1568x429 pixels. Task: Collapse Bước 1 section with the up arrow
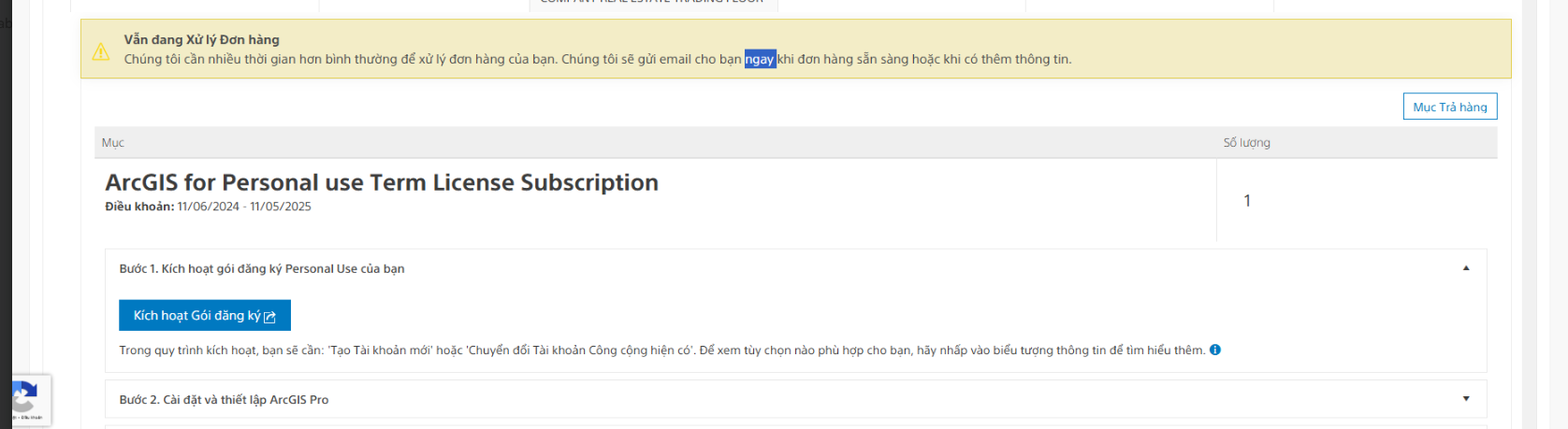(1466, 268)
